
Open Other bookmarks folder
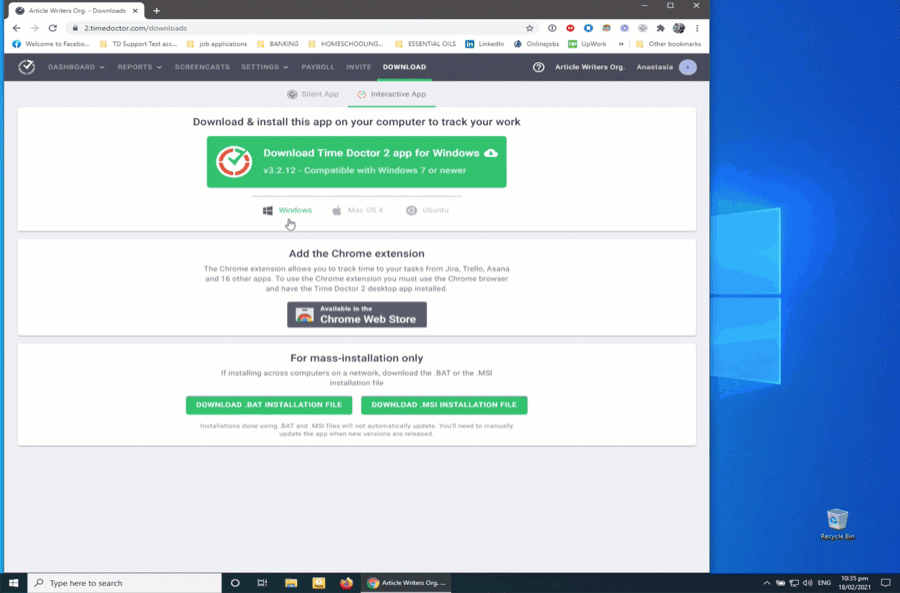(668, 44)
